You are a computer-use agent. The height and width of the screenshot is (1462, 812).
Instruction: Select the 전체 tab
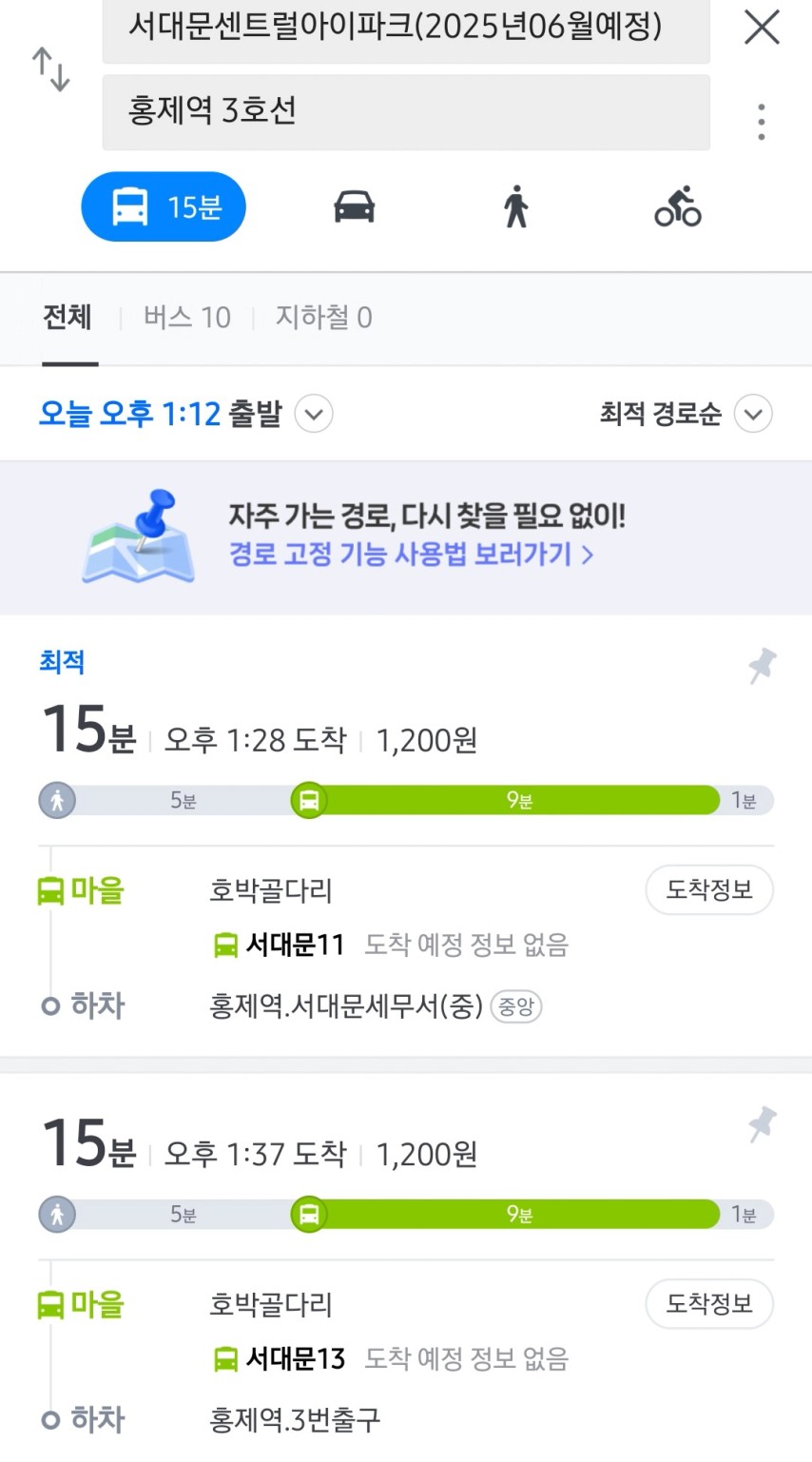(68, 317)
